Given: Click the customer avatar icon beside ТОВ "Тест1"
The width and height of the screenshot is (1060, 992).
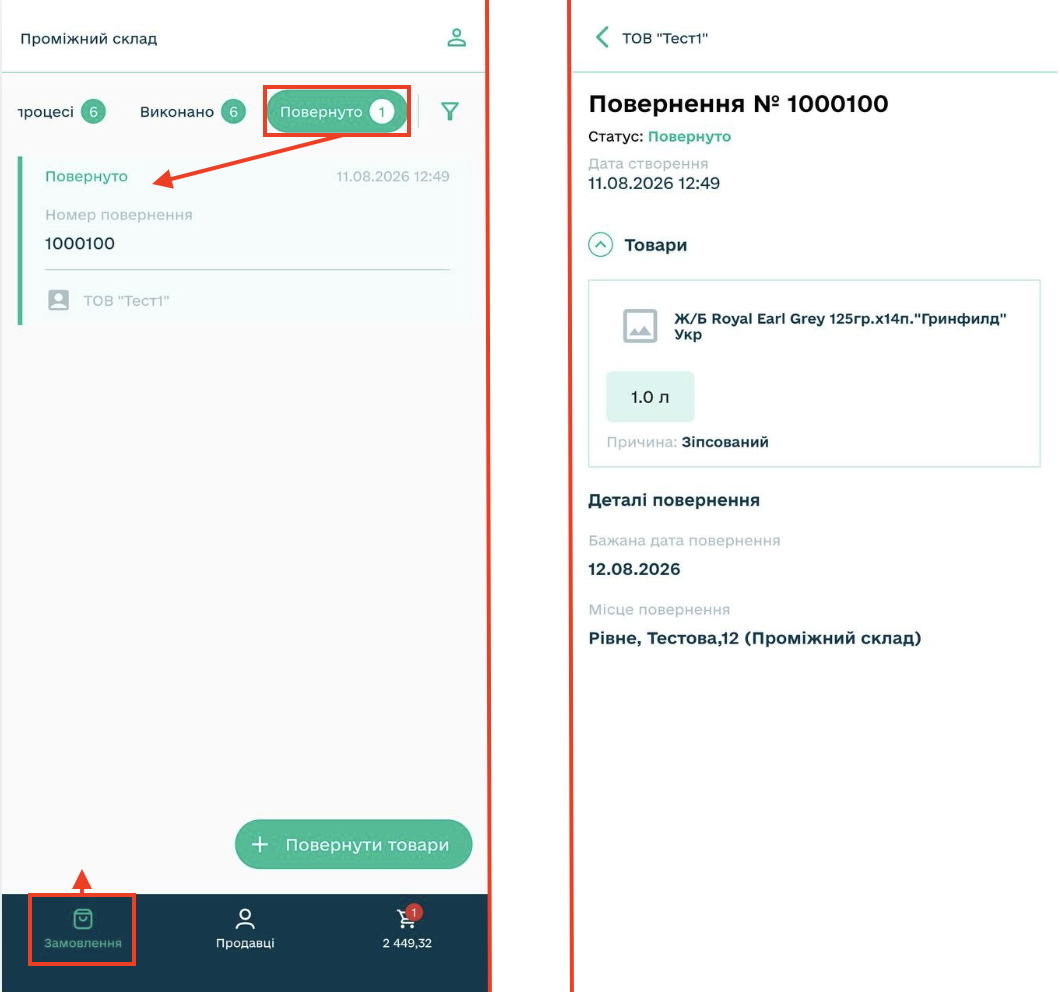Looking at the screenshot, I should click(59, 300).
